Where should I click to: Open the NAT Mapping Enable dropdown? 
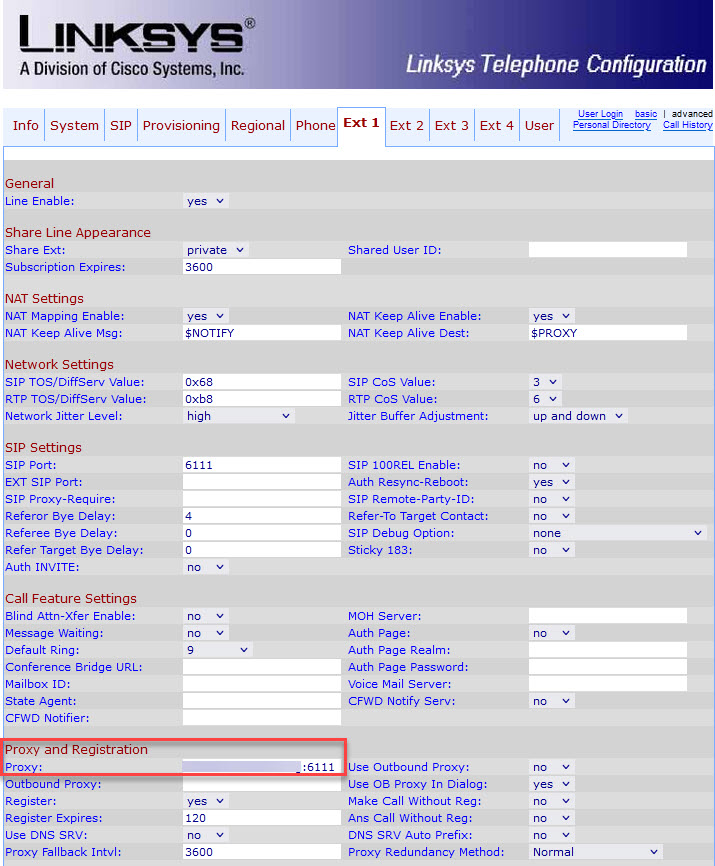coord(205,316)
